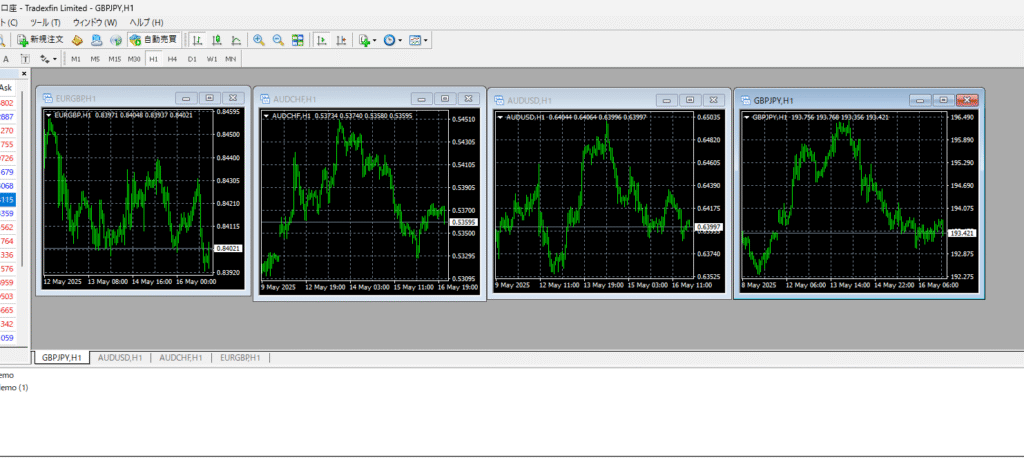This screenshot has height=458, width=1024.
Task: Launch MetaEditor via yellow book icon
Action: point(77,40)
